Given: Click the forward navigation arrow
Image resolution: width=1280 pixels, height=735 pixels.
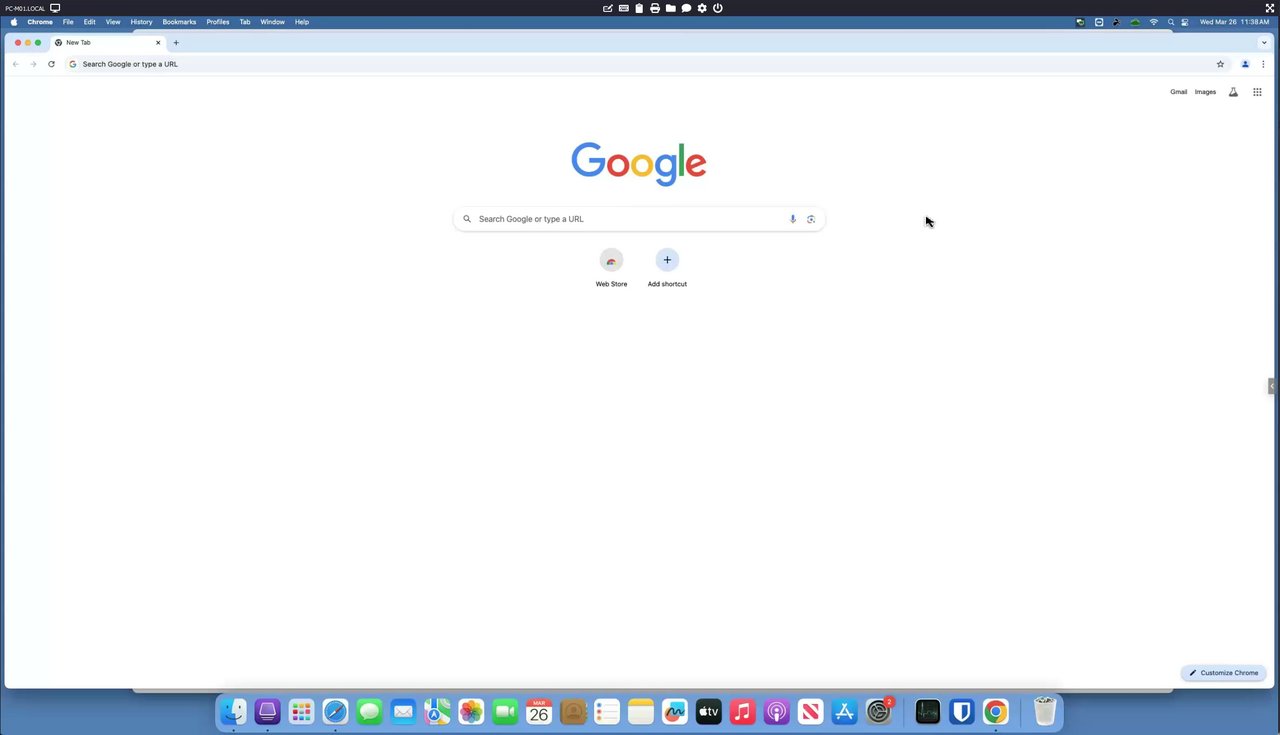Looking at the screenshot, I should (x=33, y=64).
